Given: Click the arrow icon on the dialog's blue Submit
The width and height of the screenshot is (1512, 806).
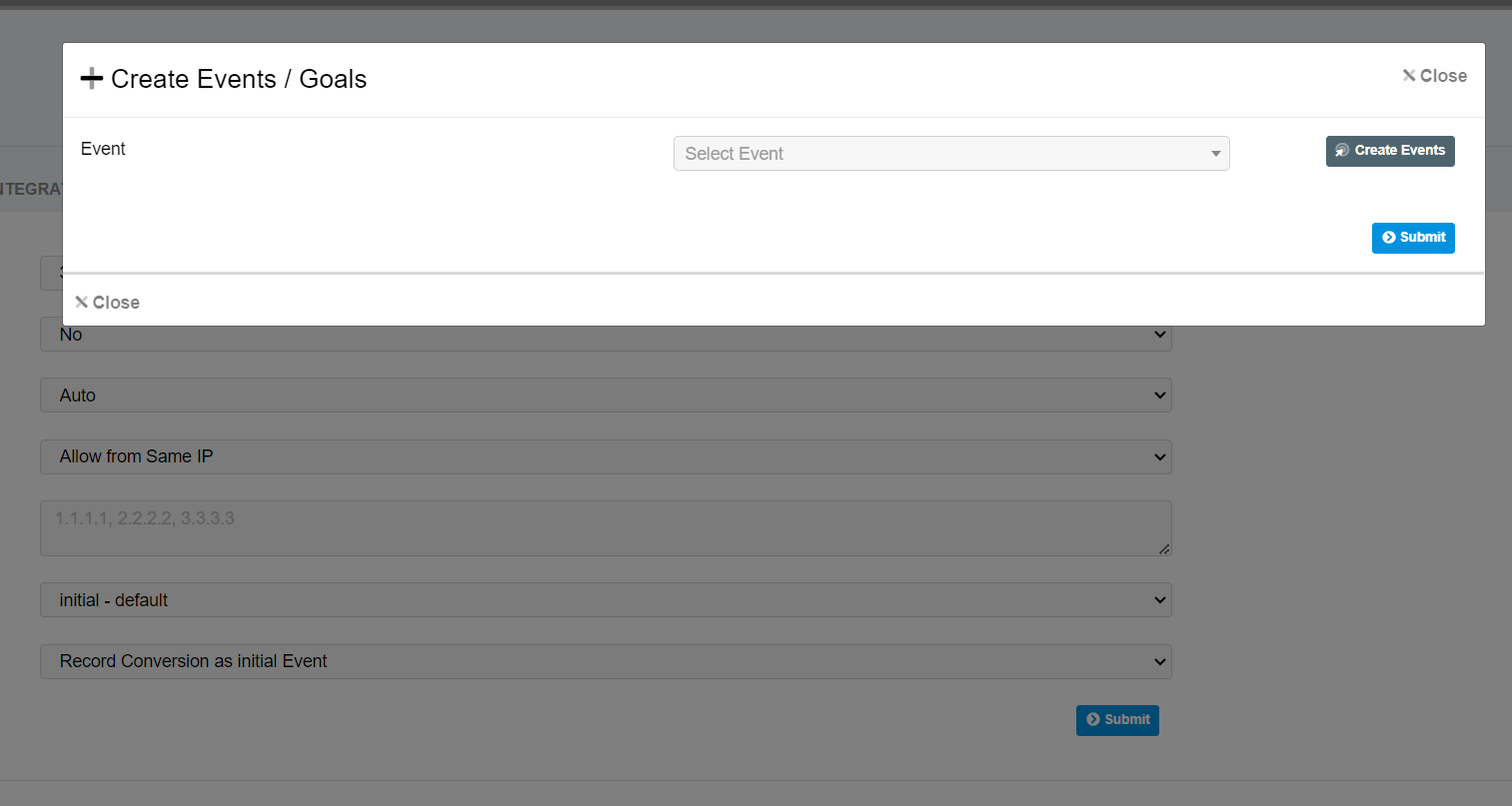Looking at the screenshot, I should pos(1388,238).
